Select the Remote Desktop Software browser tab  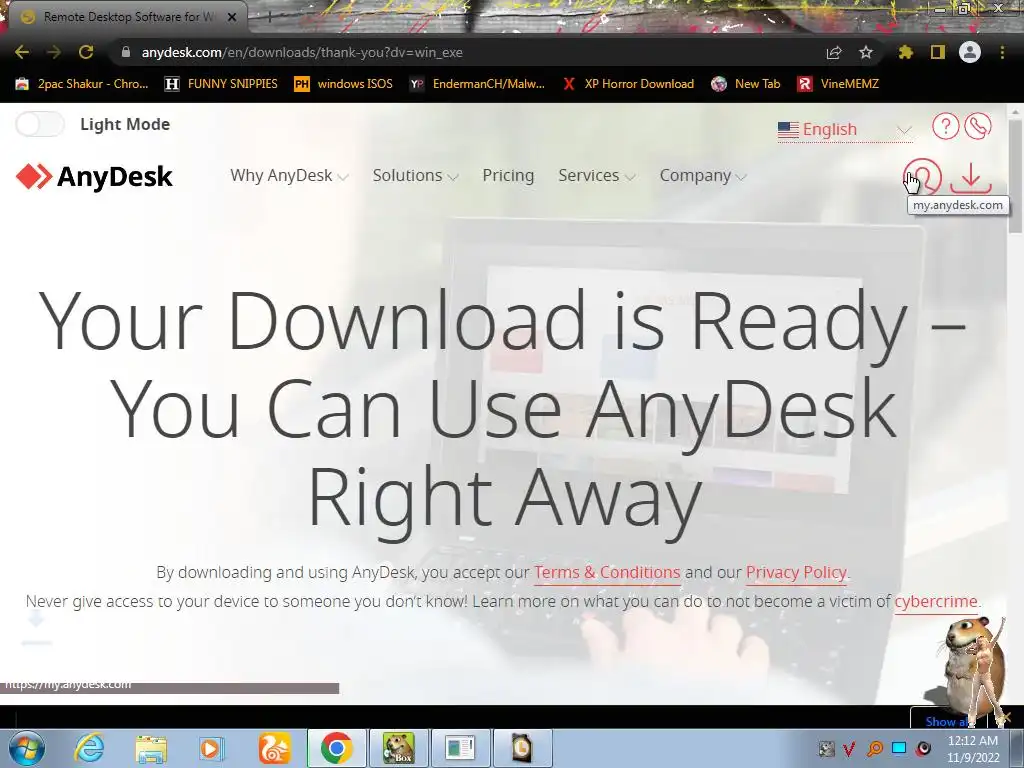click(x=125, y=17)
